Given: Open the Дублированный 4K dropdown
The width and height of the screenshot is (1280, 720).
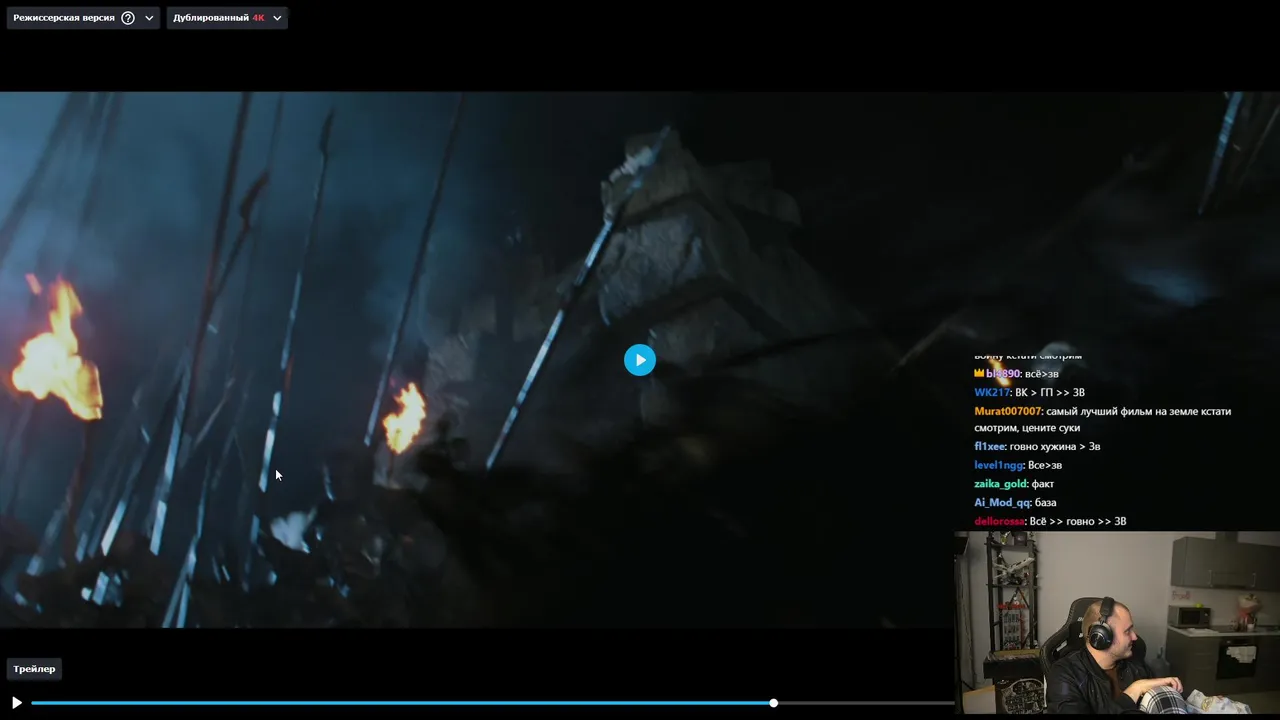Looking at the screenshot, I should click(227, 18).
